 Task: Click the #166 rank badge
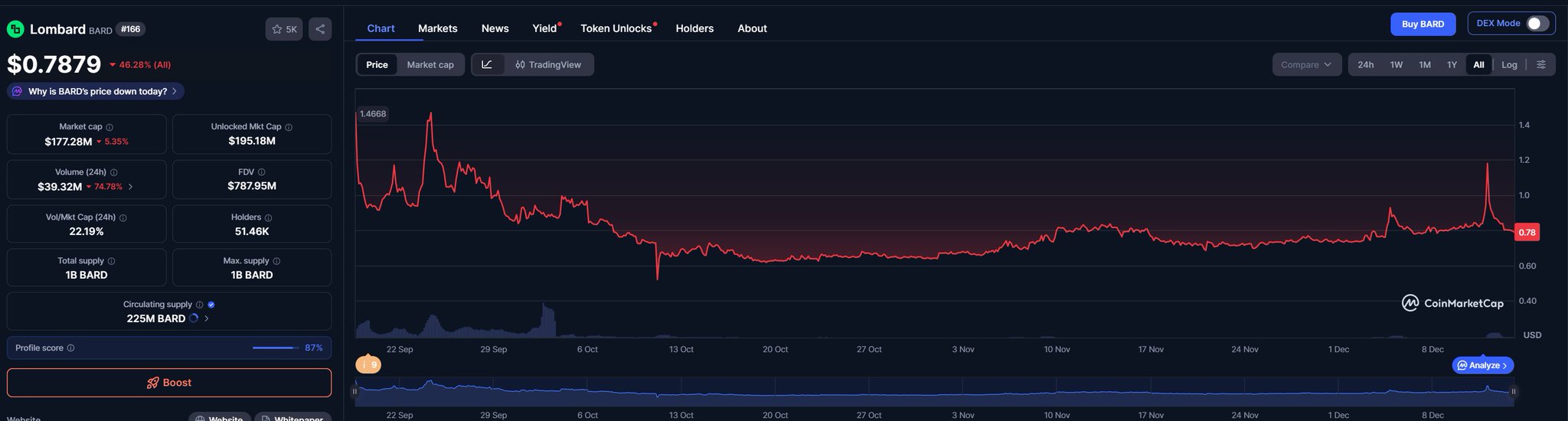[131, 29]
